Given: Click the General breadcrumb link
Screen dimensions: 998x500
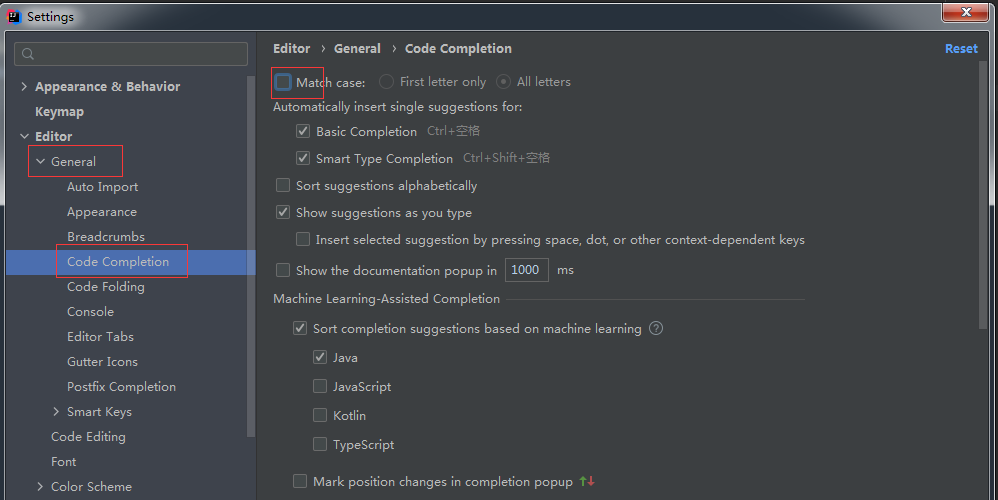Looking at the screenshot, I should (357, 49).
